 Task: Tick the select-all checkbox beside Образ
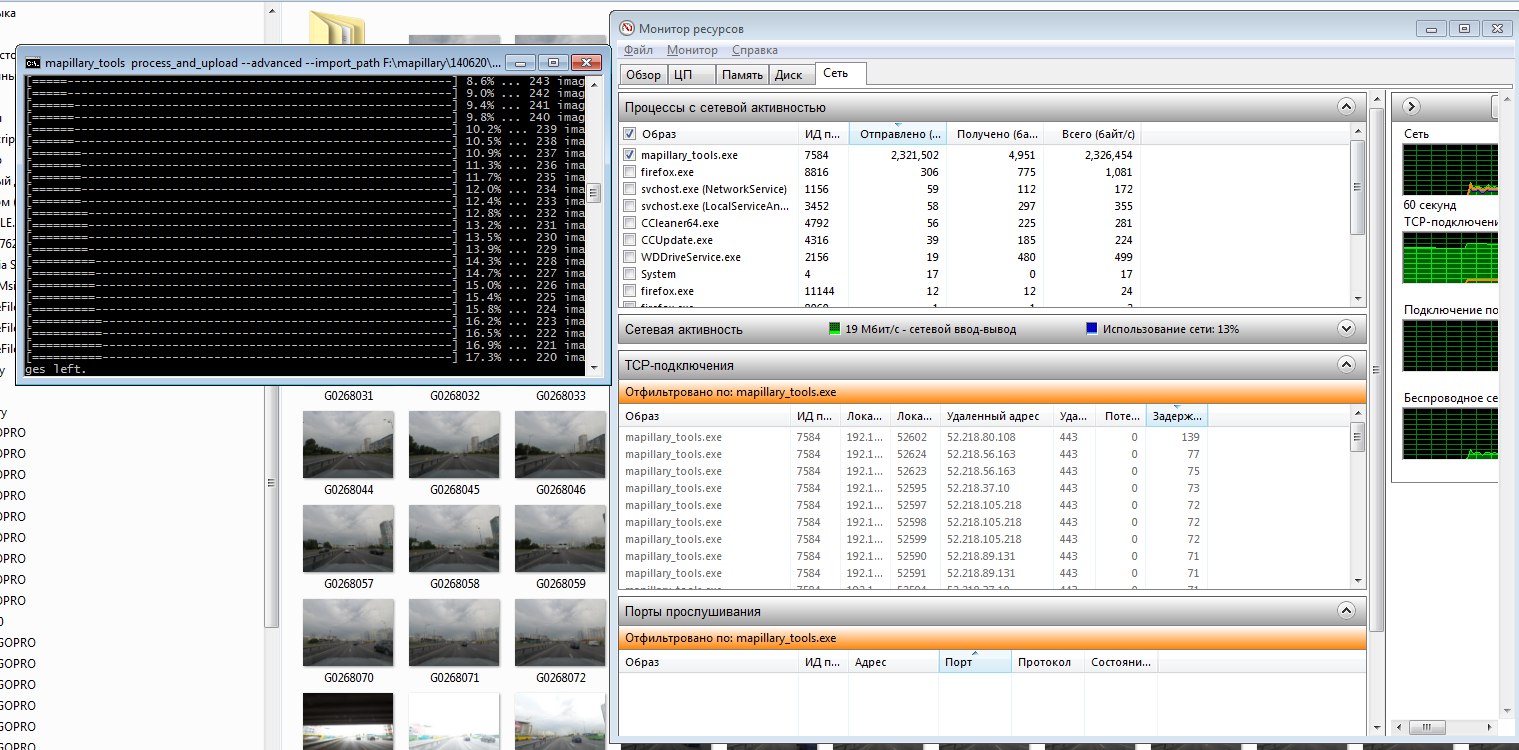(x=629, y=134)
